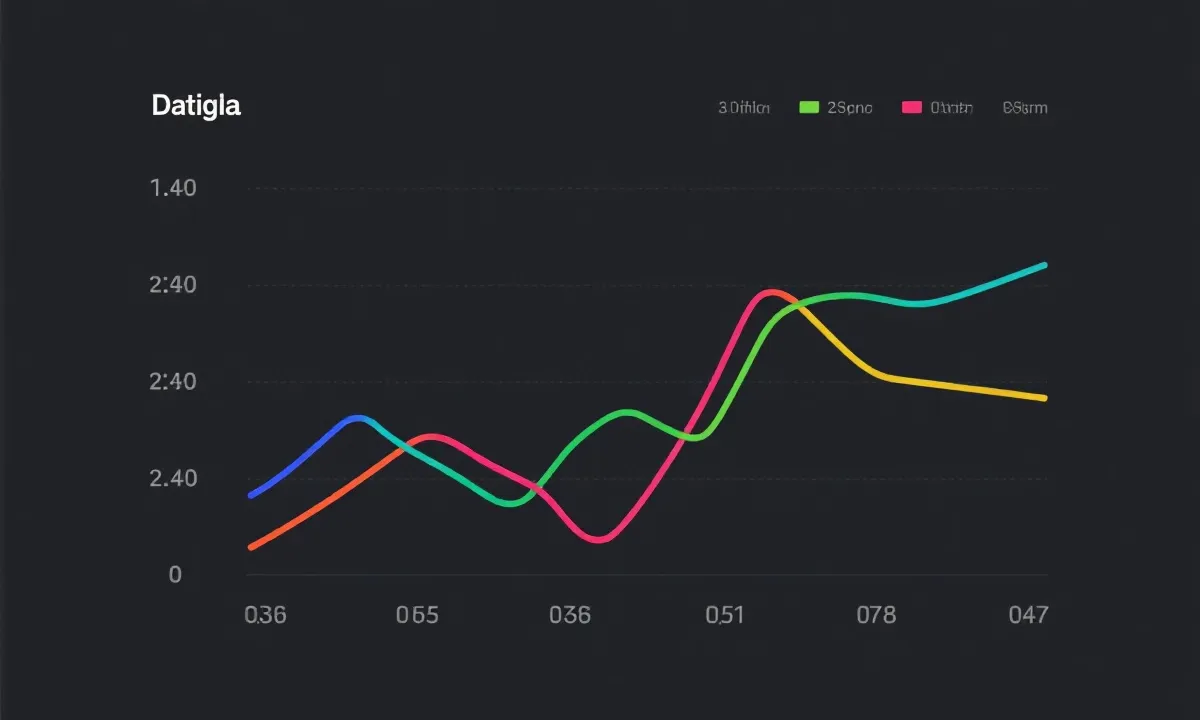Select the green line's lowest trough
Screen dimensions: 1200x720
(510, 503)
